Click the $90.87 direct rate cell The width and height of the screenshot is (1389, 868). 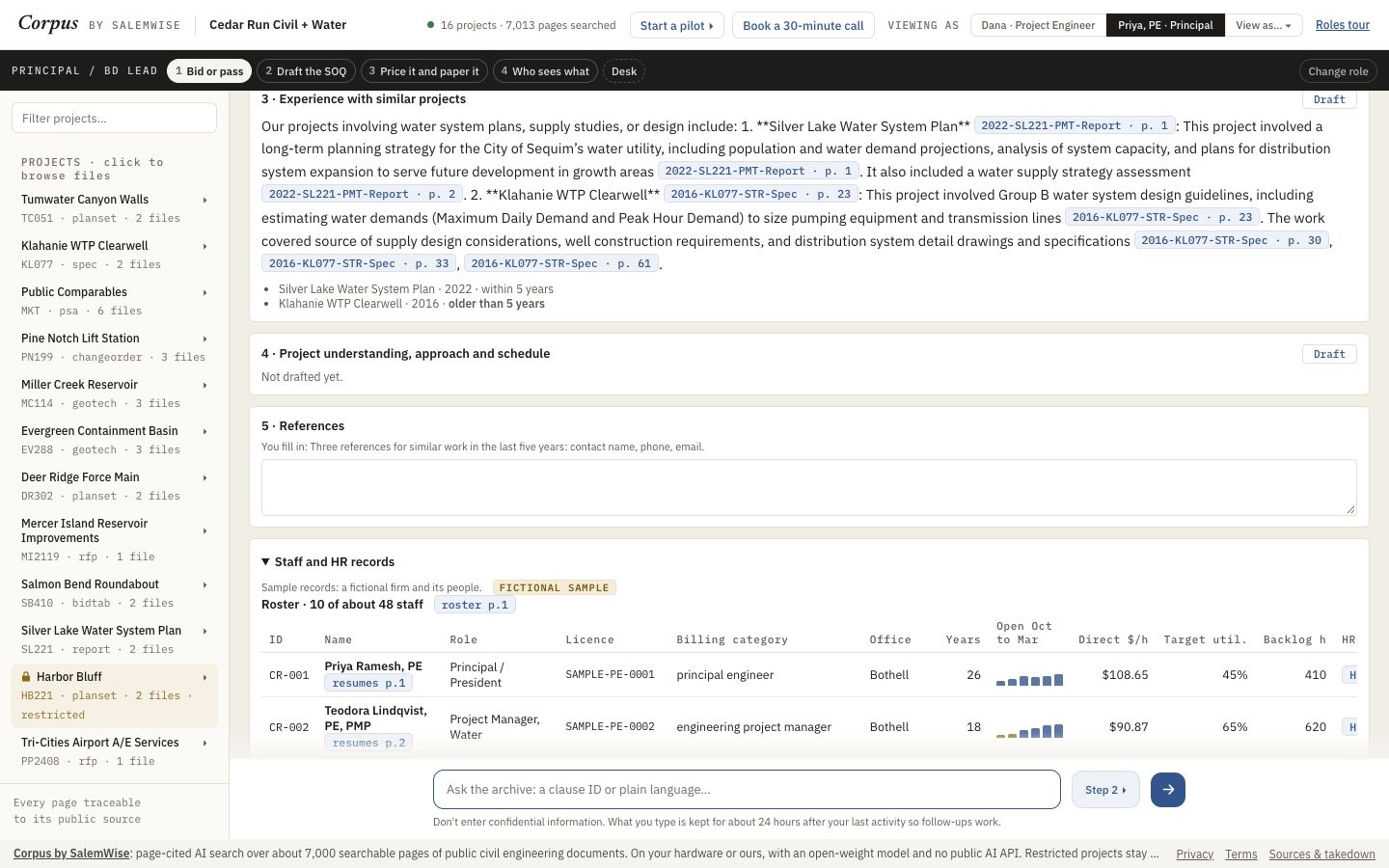pyautogui.click(x=1129, y=727)
